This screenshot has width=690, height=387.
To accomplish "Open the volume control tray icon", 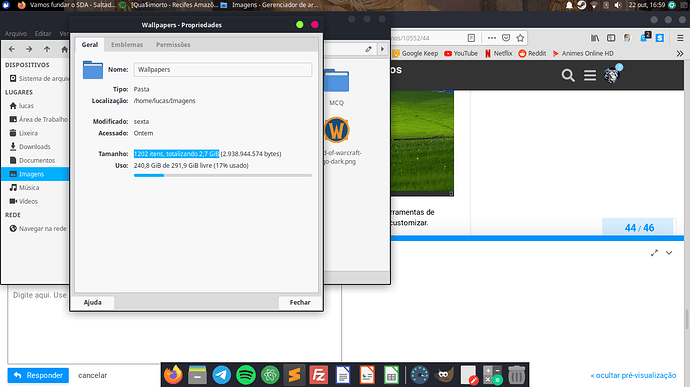I will (x=618, y=5).
